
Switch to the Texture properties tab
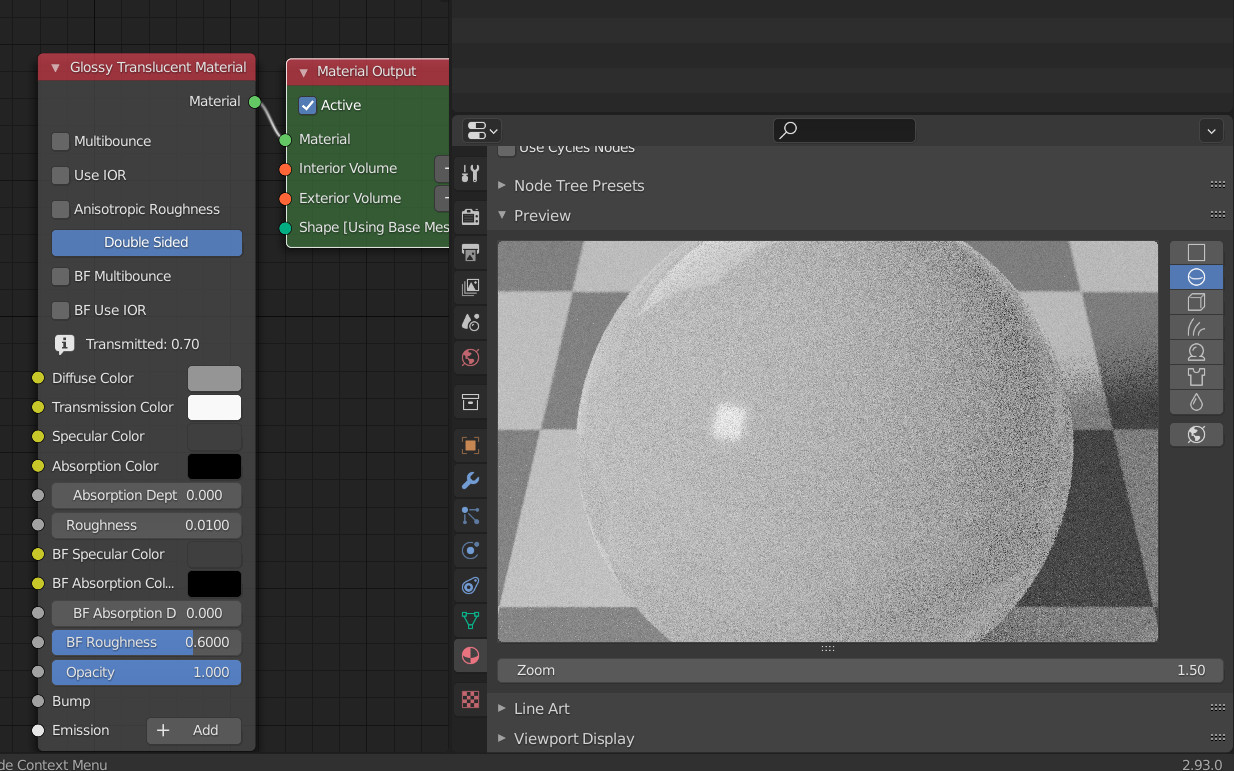470,700
